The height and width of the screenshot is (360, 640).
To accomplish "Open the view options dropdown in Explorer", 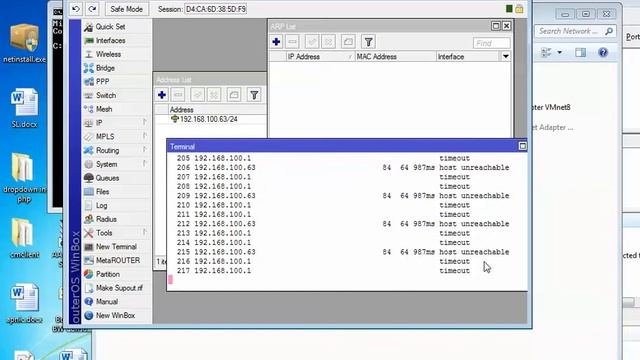I will [x=560, y=52].
